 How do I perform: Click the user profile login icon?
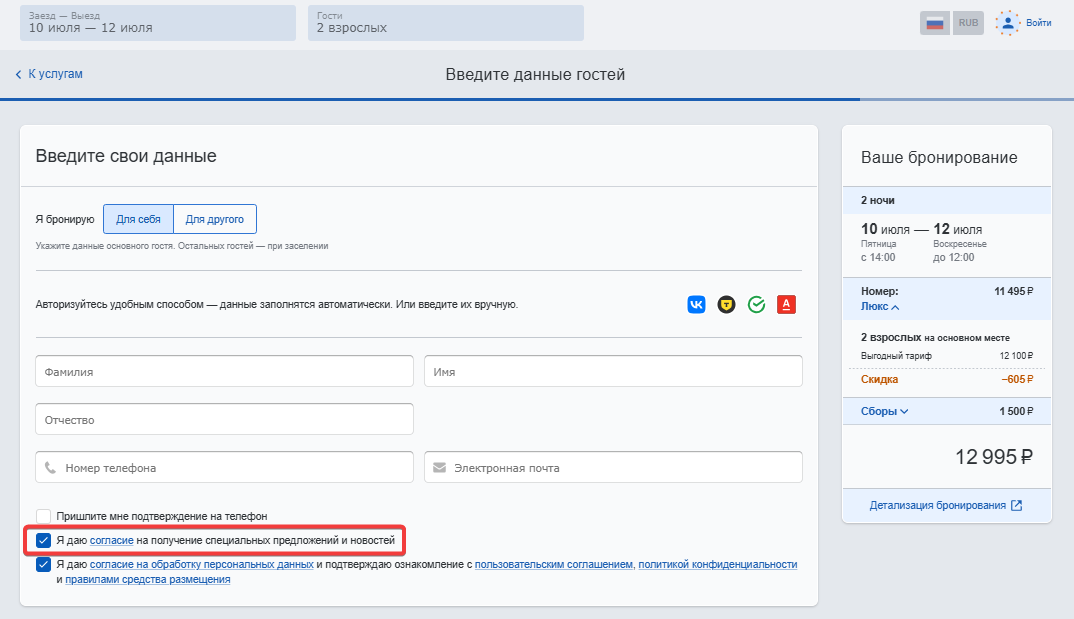1008,23
